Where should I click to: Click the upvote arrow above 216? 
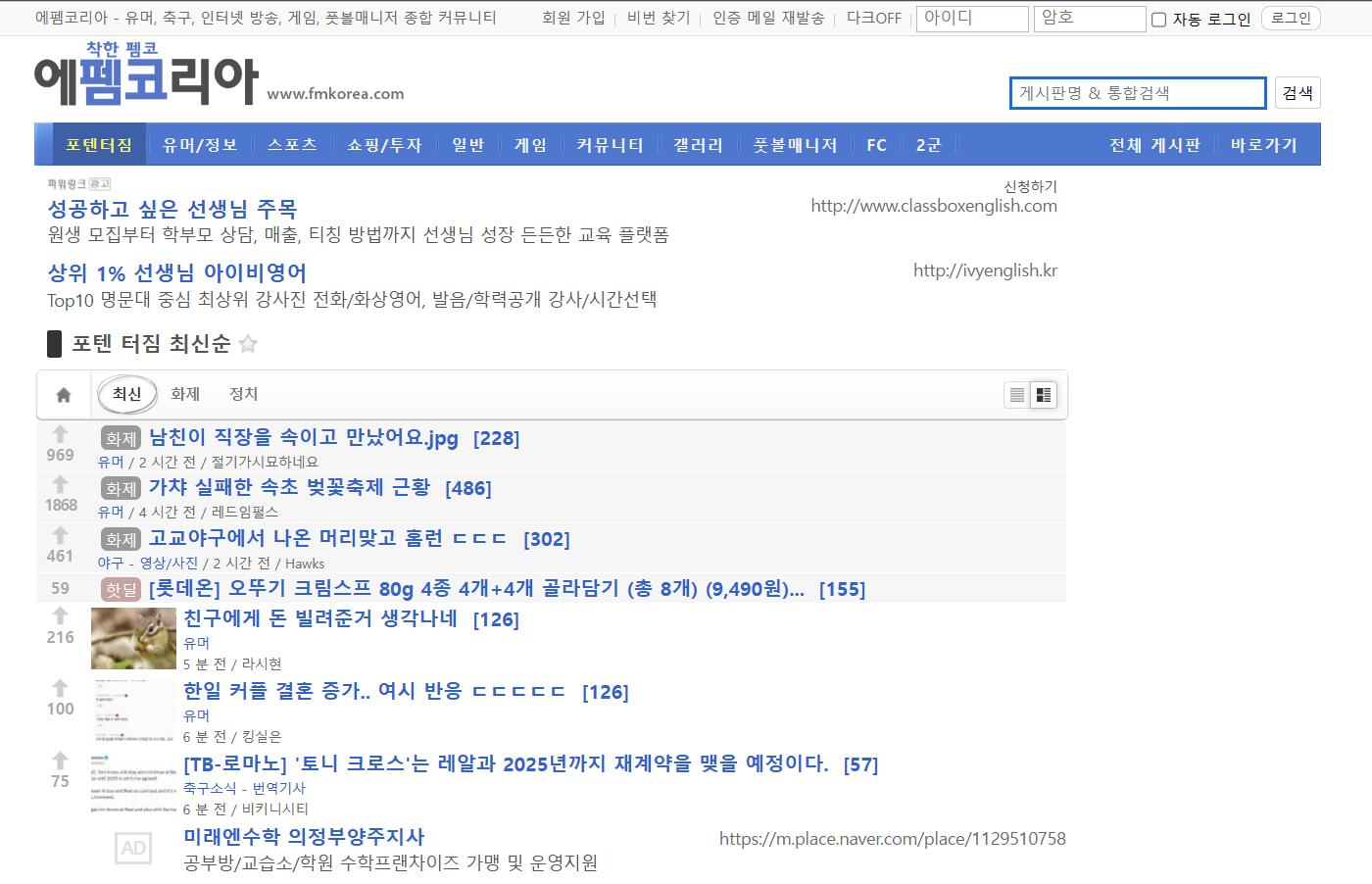(60, 615)
